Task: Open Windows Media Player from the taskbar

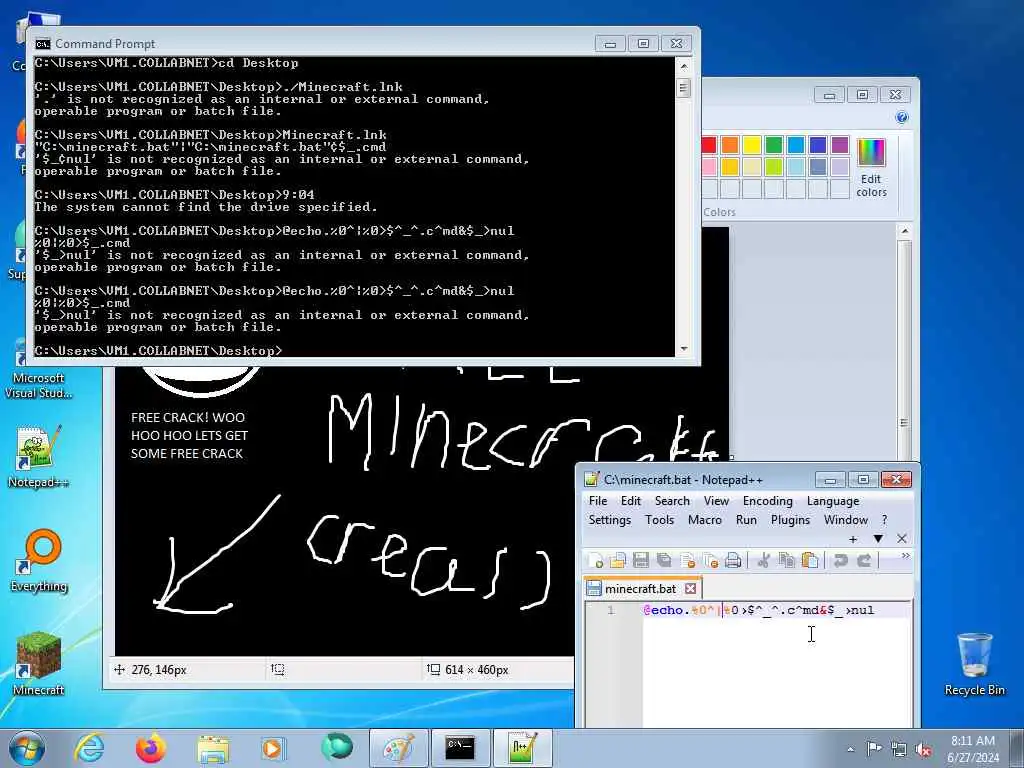Action: coord(274,748)
